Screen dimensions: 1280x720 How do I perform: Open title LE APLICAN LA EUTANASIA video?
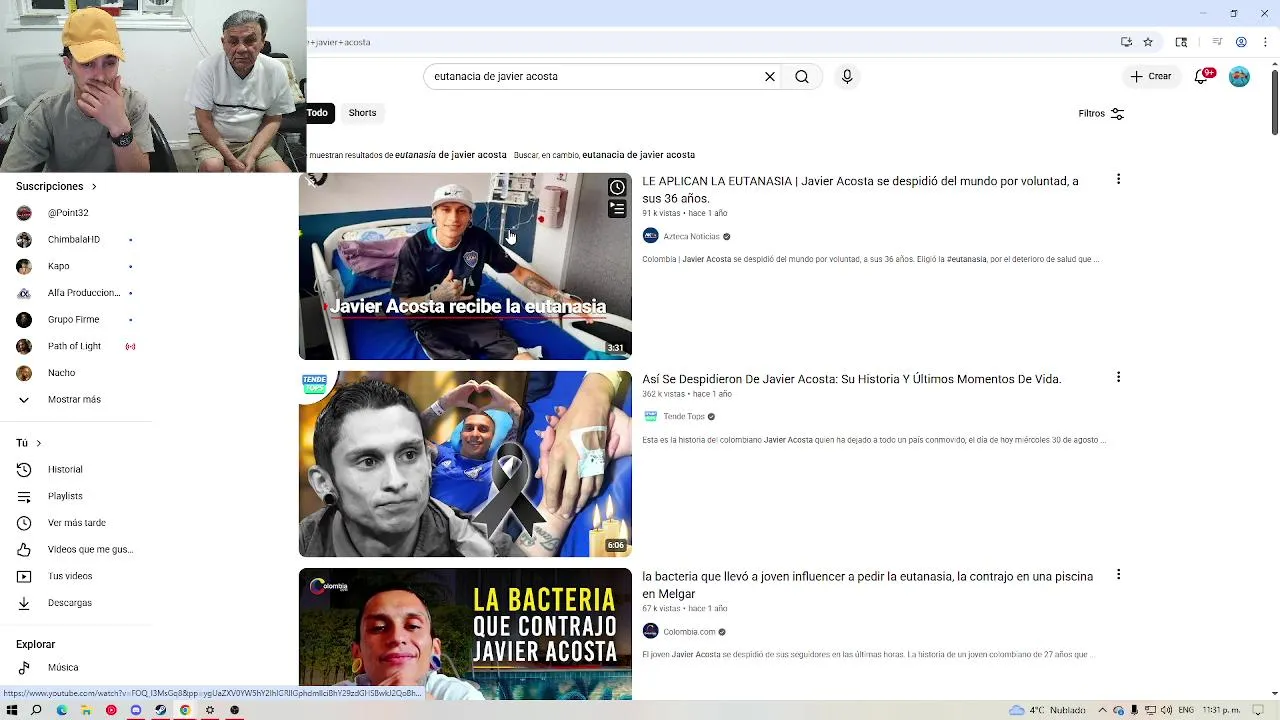click(x=860, y=190)
